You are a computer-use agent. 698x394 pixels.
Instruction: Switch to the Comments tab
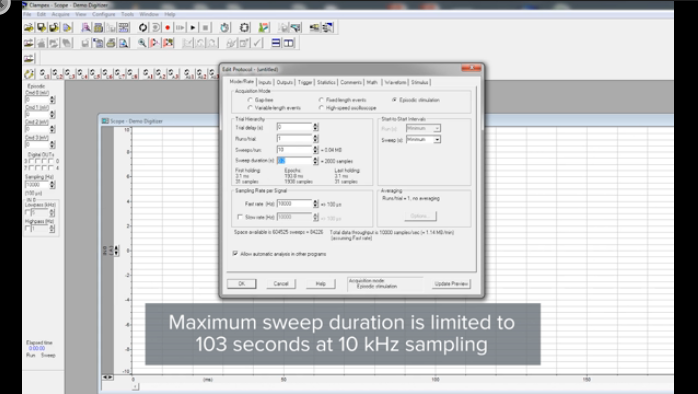tap(351, 82)
